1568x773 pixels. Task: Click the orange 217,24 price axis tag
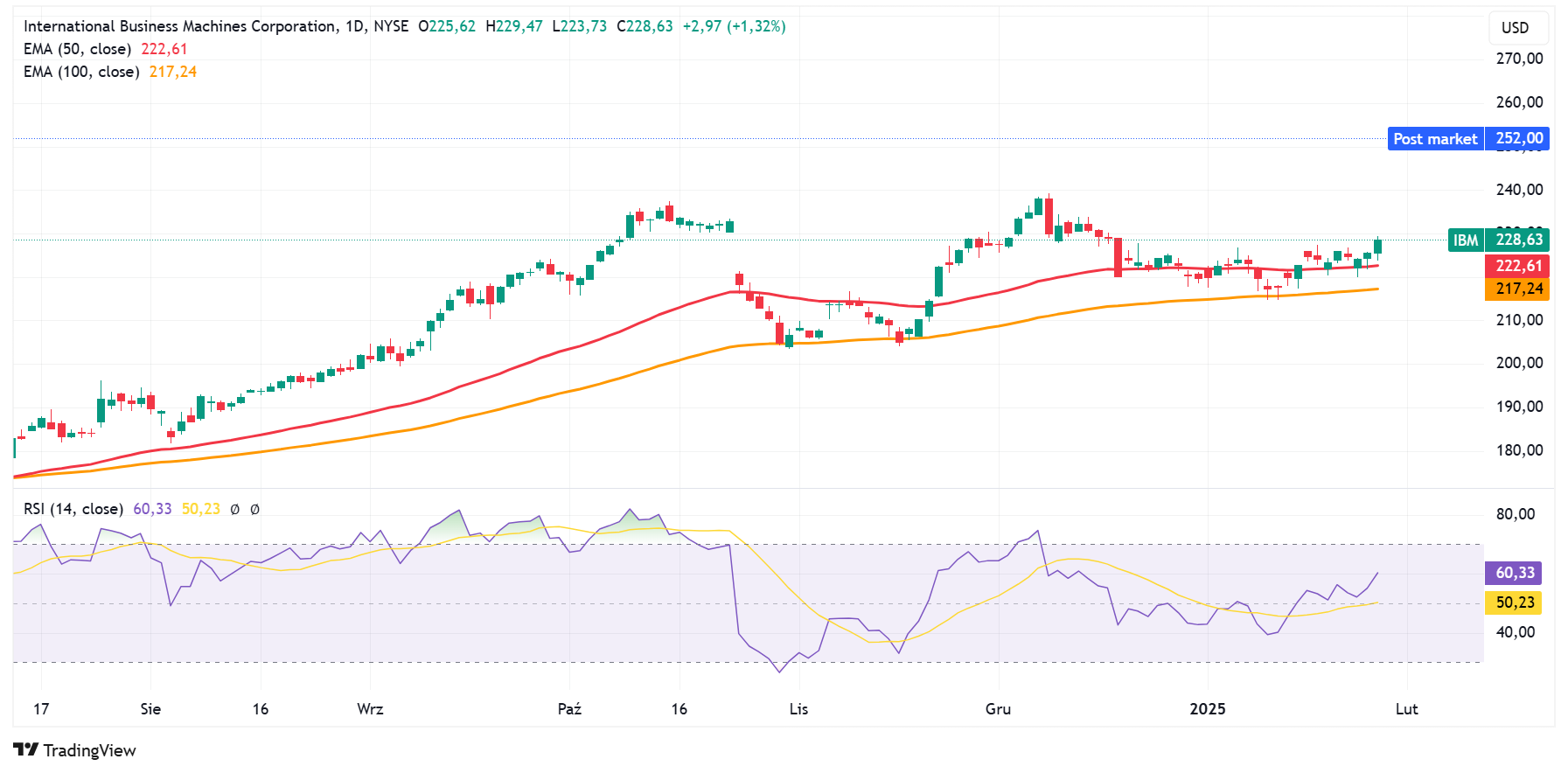tap(1517, 289)
